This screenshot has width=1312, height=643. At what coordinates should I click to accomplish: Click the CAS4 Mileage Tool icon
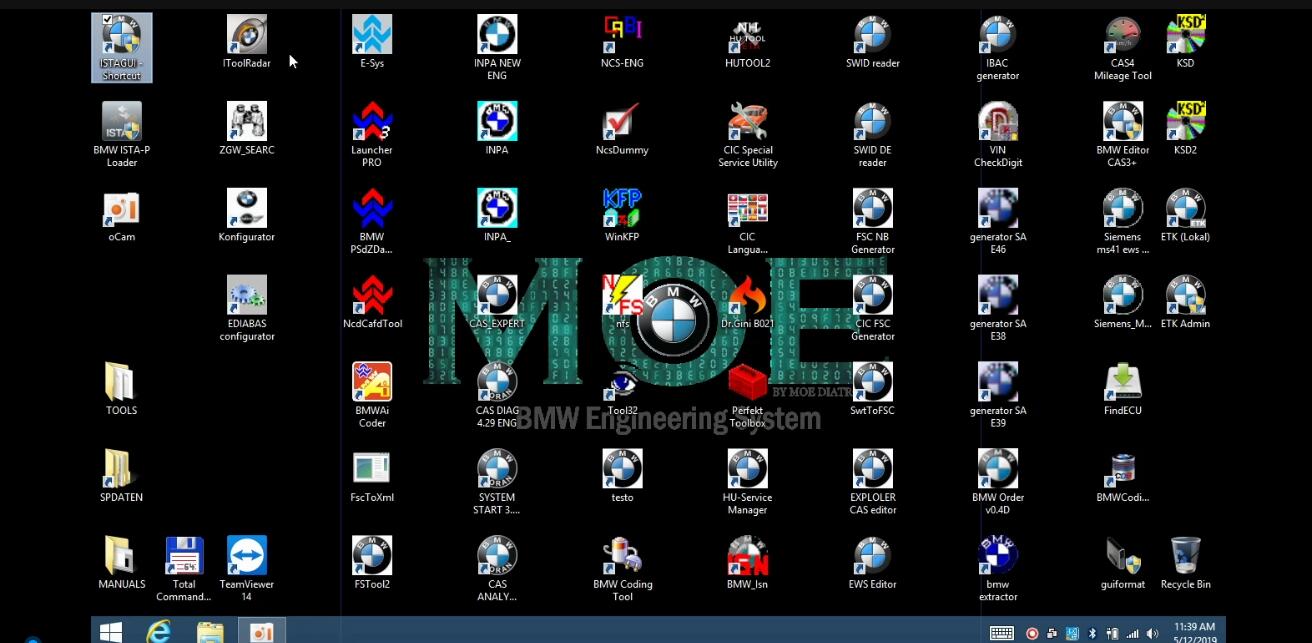click(1122, 36)
